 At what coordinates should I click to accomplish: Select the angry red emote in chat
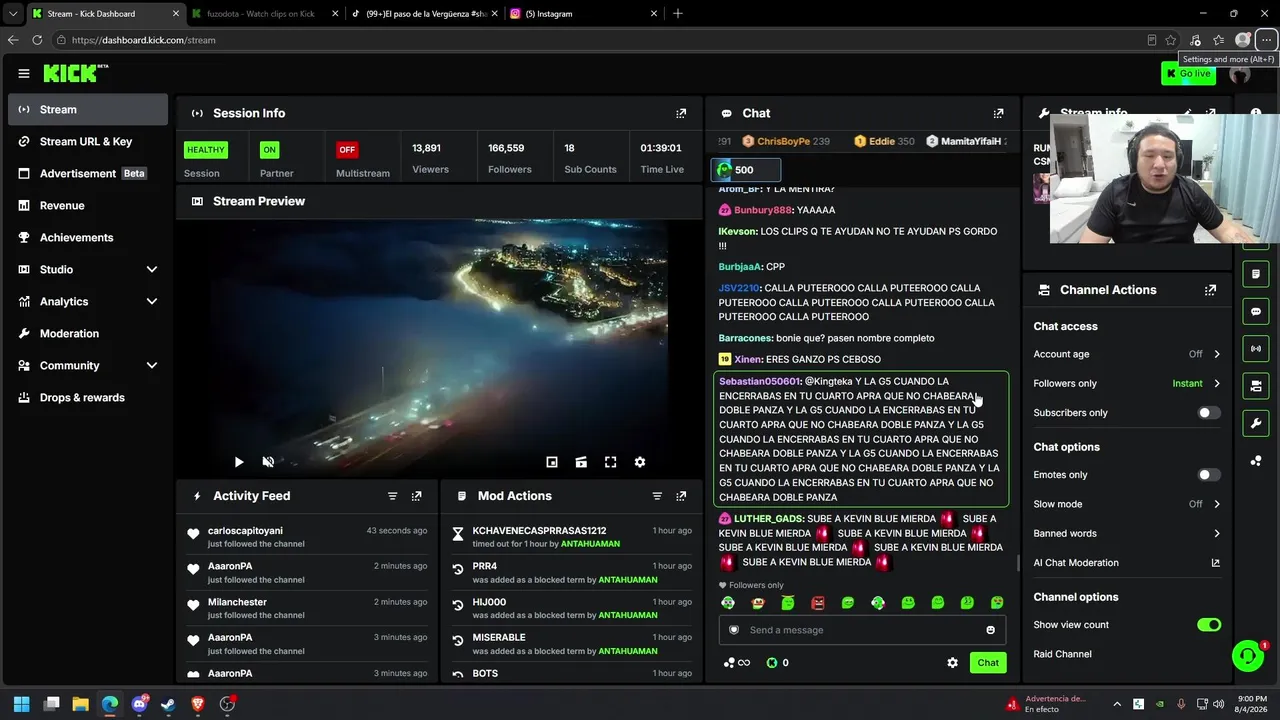(818, 603)
